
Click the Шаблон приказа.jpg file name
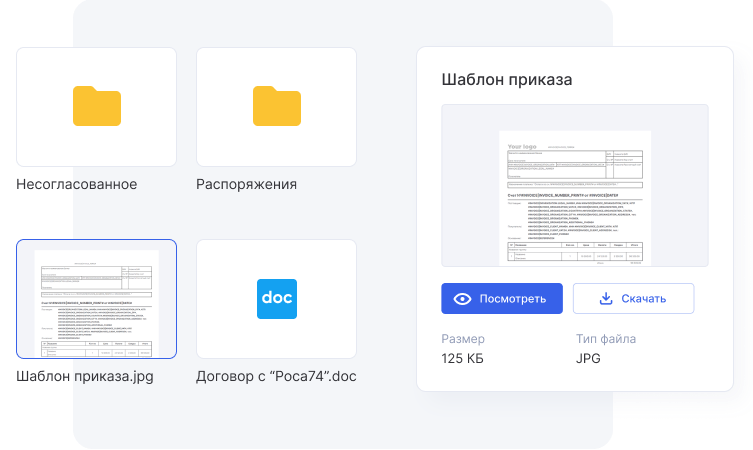[x=85, y=376]
